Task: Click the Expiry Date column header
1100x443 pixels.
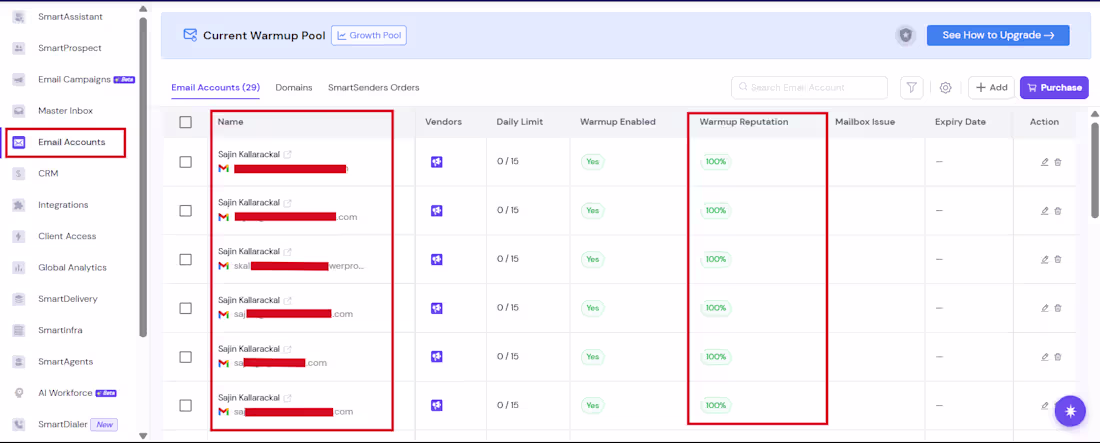Action: click(x=960, y=122)
